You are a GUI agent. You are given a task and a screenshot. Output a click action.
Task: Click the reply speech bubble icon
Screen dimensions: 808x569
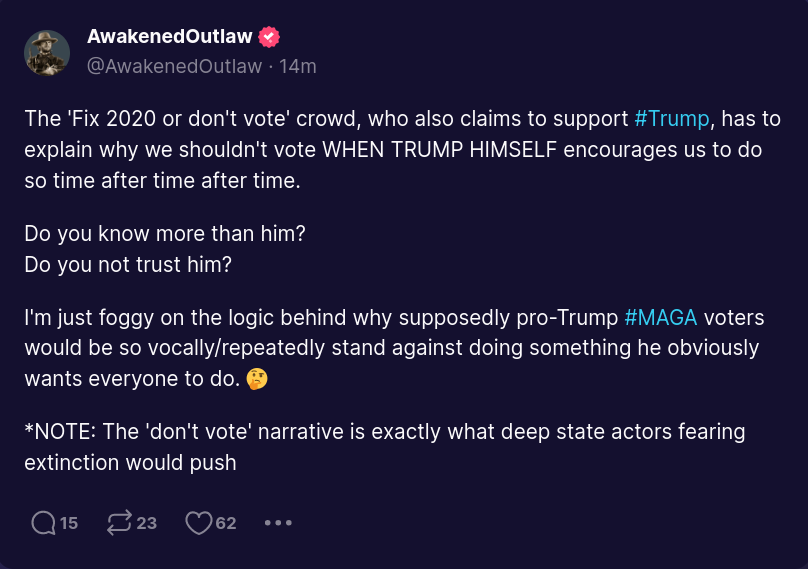coord(43,522)
